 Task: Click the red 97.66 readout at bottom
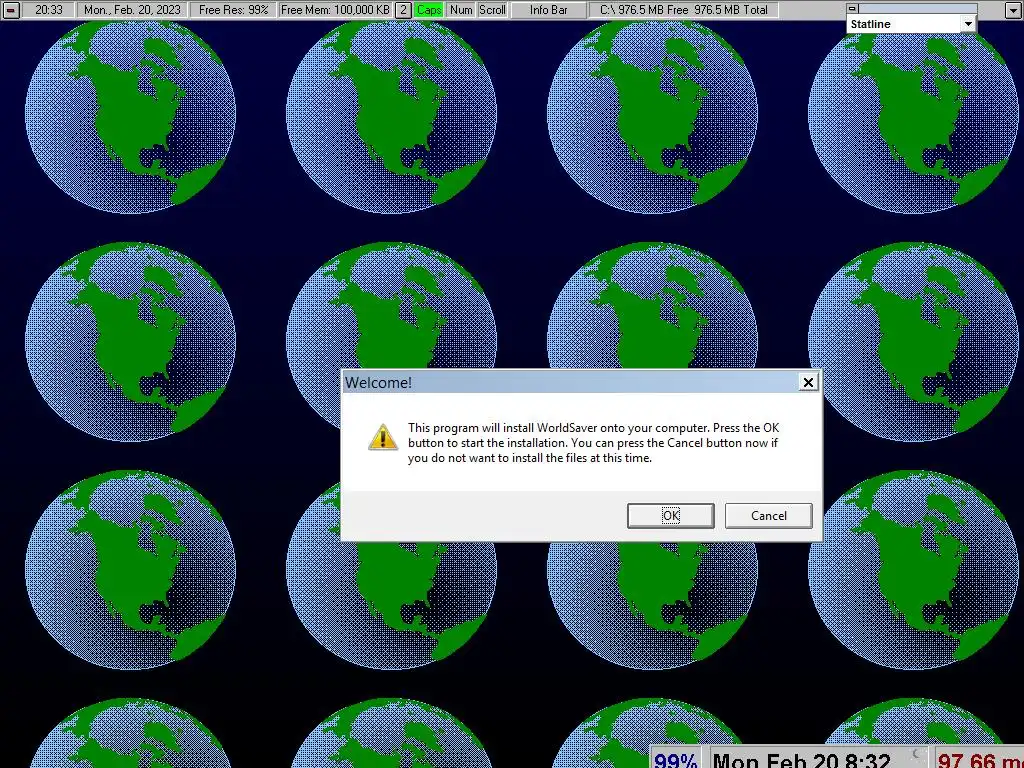[980, 759]
